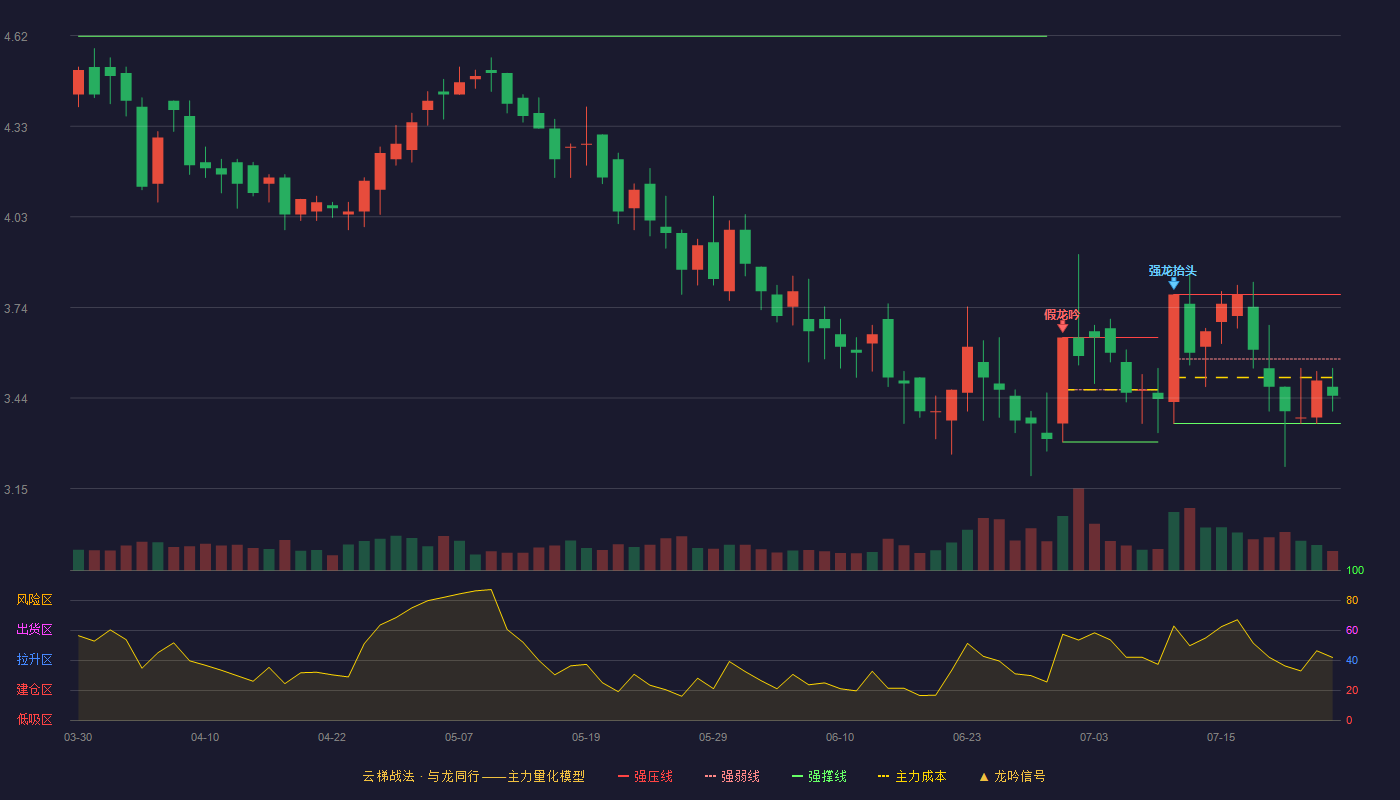
Task: Click the 07-15 date label
Action: coord(1221,737)
